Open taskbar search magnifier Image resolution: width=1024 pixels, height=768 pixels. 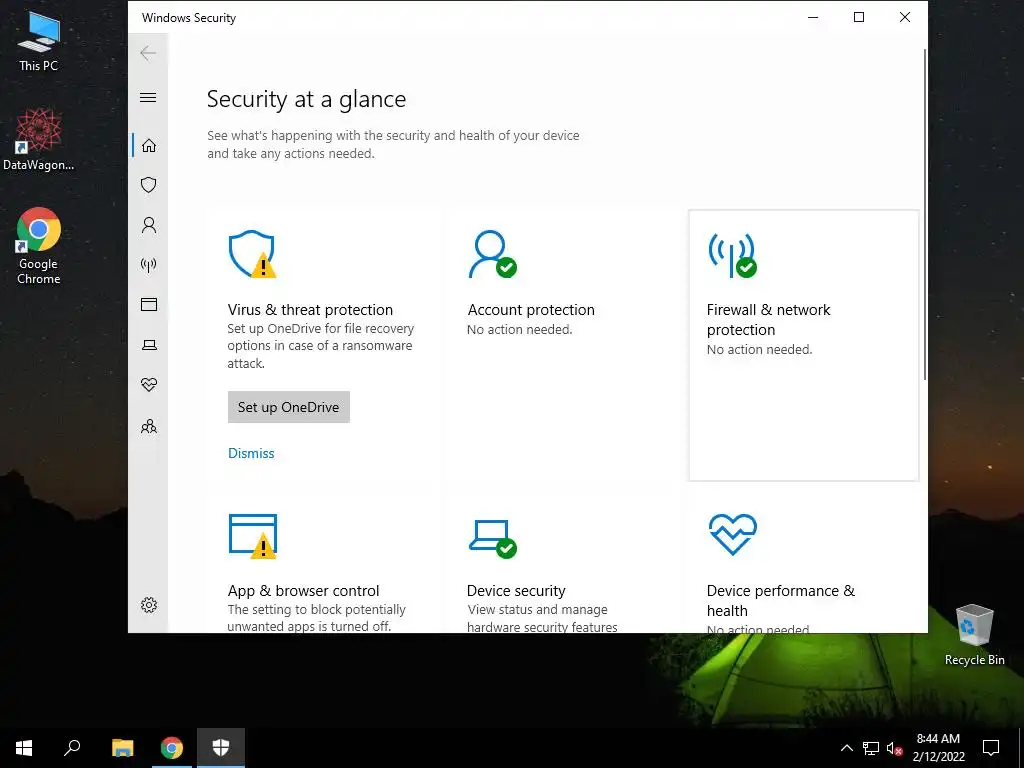tap(72, 748)
